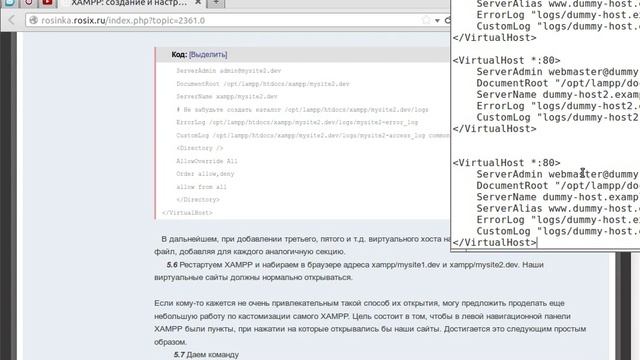Click code line 'allow from all'
This screenshot has width=640, height=360.
pos(201,187)
